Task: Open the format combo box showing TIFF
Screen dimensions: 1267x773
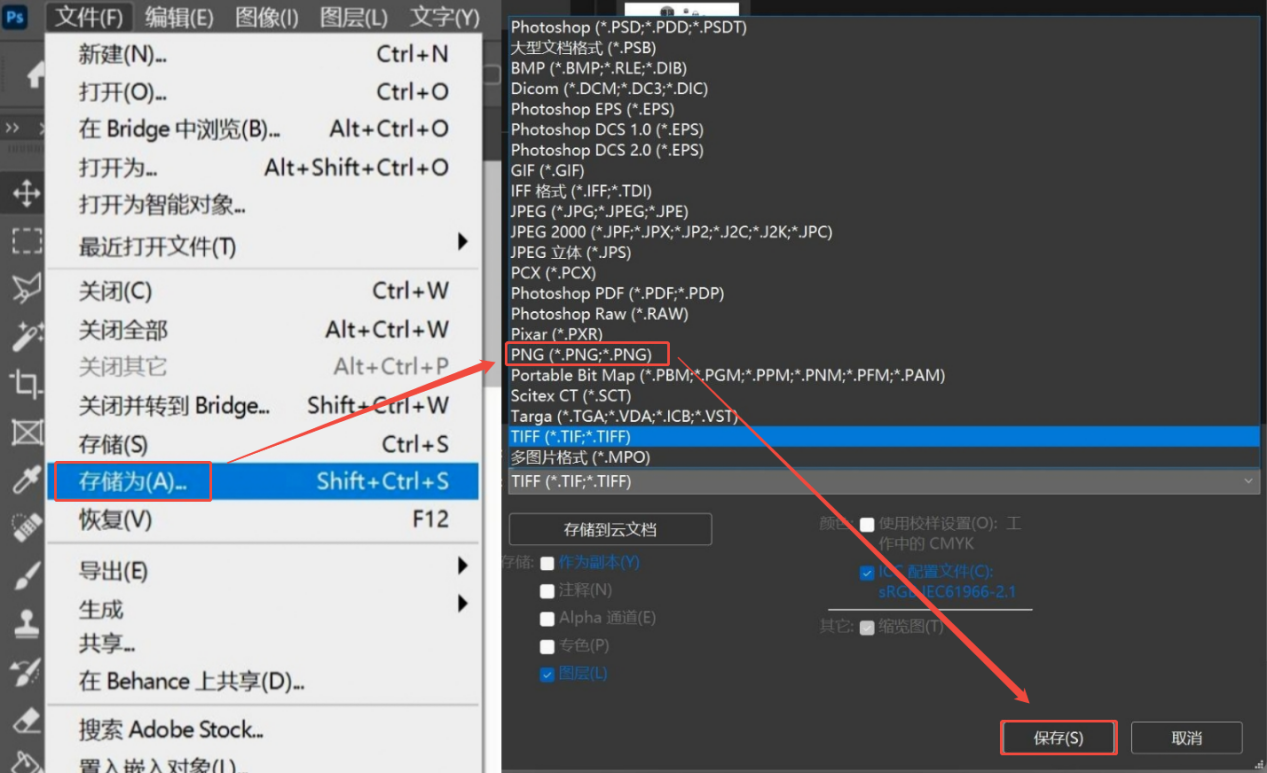Action: click(x=884, y=481)
